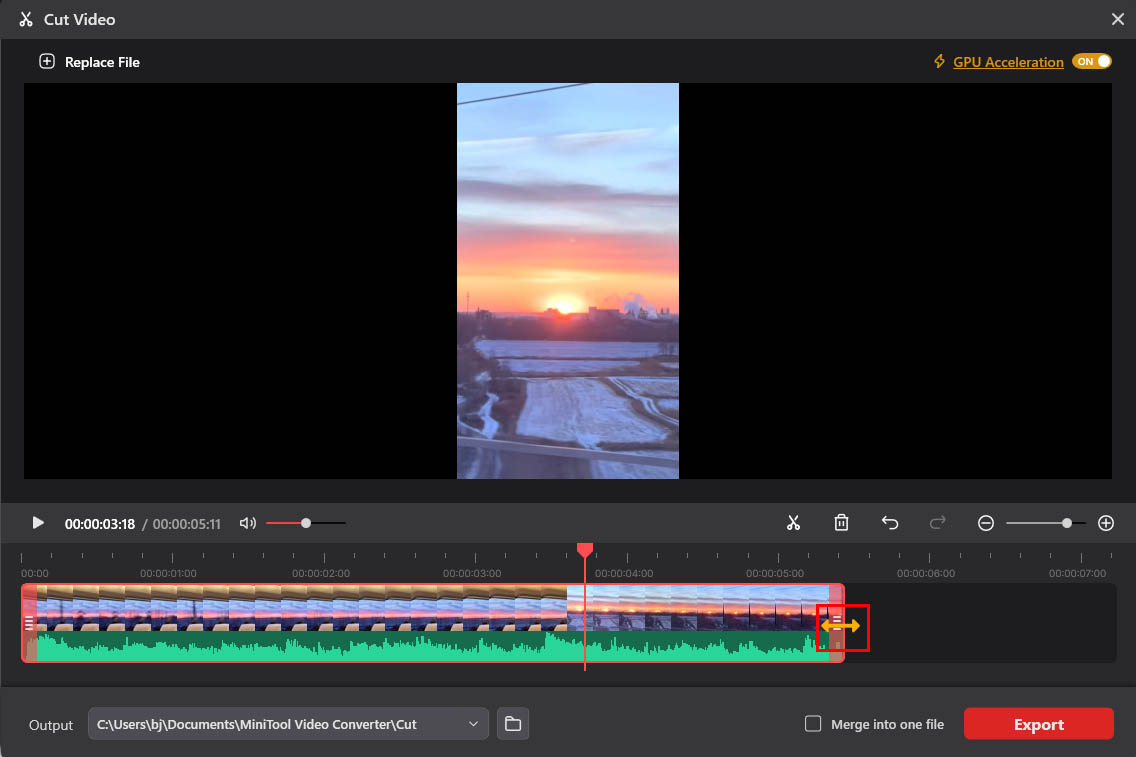Split the clip with scissors tool
1136x757 pixels.
(x=793, y=523)
